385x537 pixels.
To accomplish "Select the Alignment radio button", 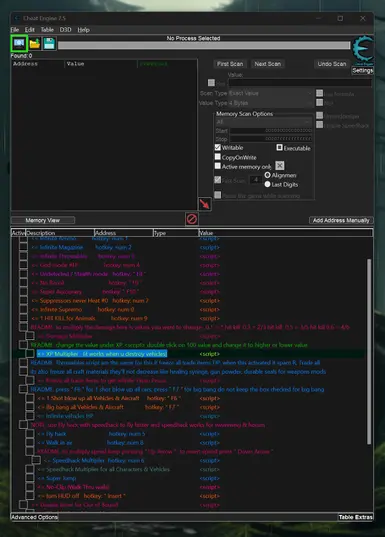I will (268, 175).
